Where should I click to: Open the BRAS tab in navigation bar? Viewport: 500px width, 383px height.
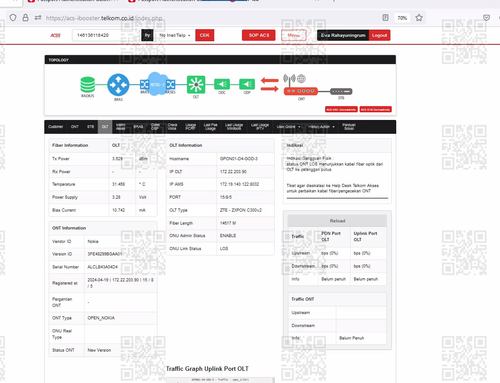tap(138, 127)
